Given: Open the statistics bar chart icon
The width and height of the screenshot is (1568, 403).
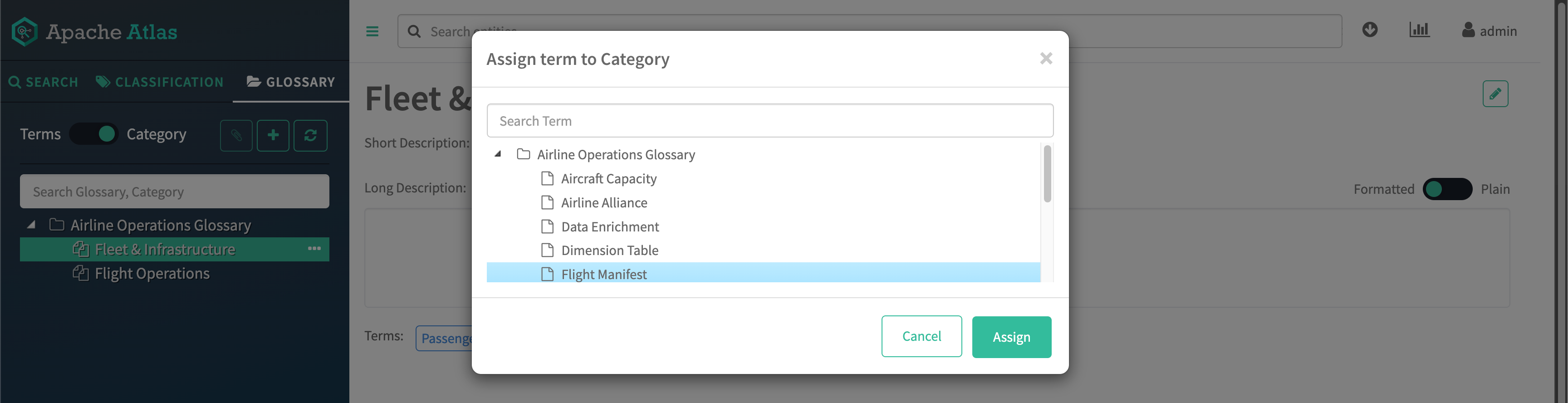Looking at the screenshot, I should [x=1419, y=30].
